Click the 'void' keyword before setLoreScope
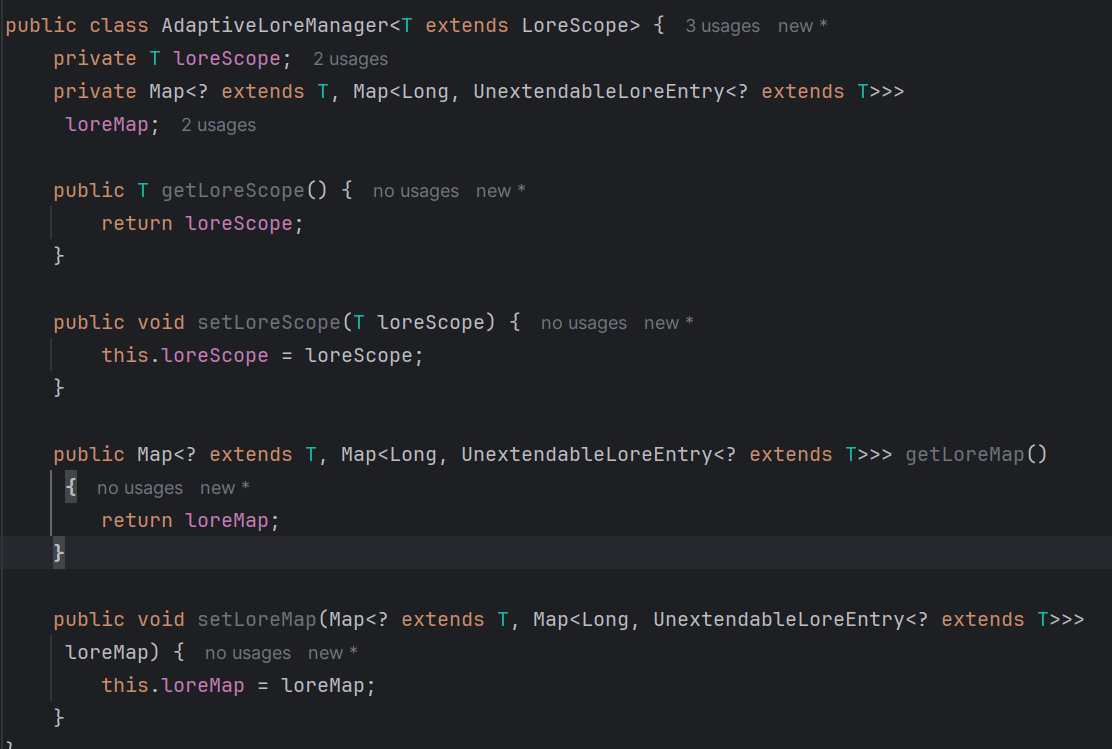Screen dimensions: 1112x749 click(161, 322)
